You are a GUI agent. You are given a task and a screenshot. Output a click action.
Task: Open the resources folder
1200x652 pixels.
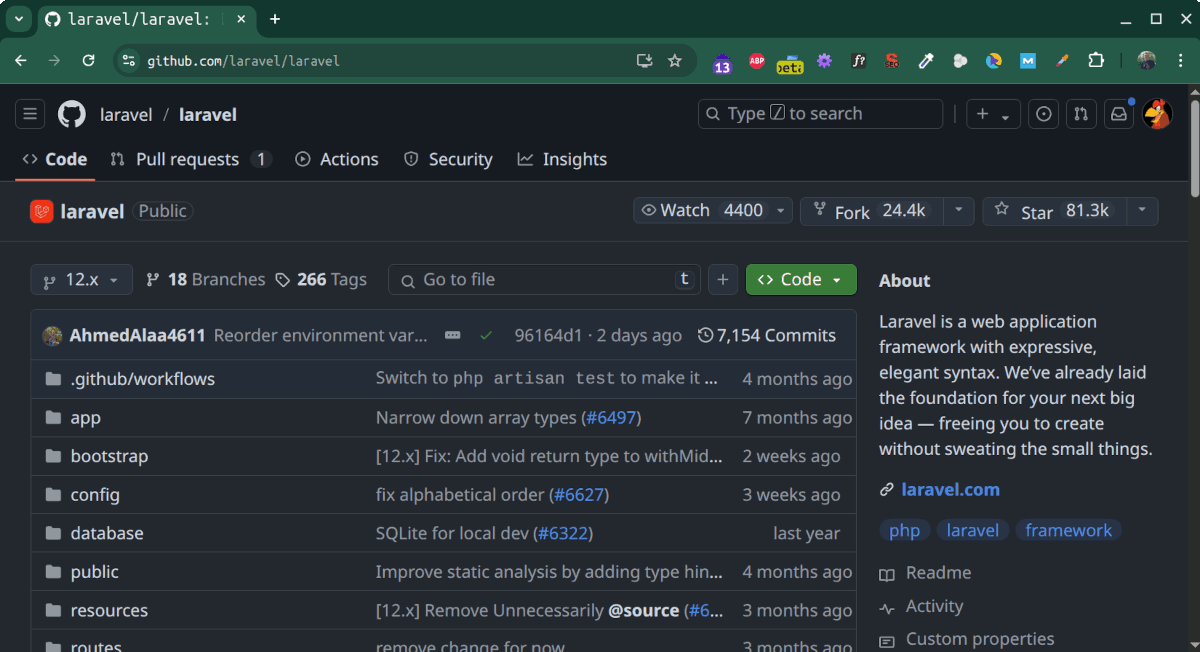[109, 611]
